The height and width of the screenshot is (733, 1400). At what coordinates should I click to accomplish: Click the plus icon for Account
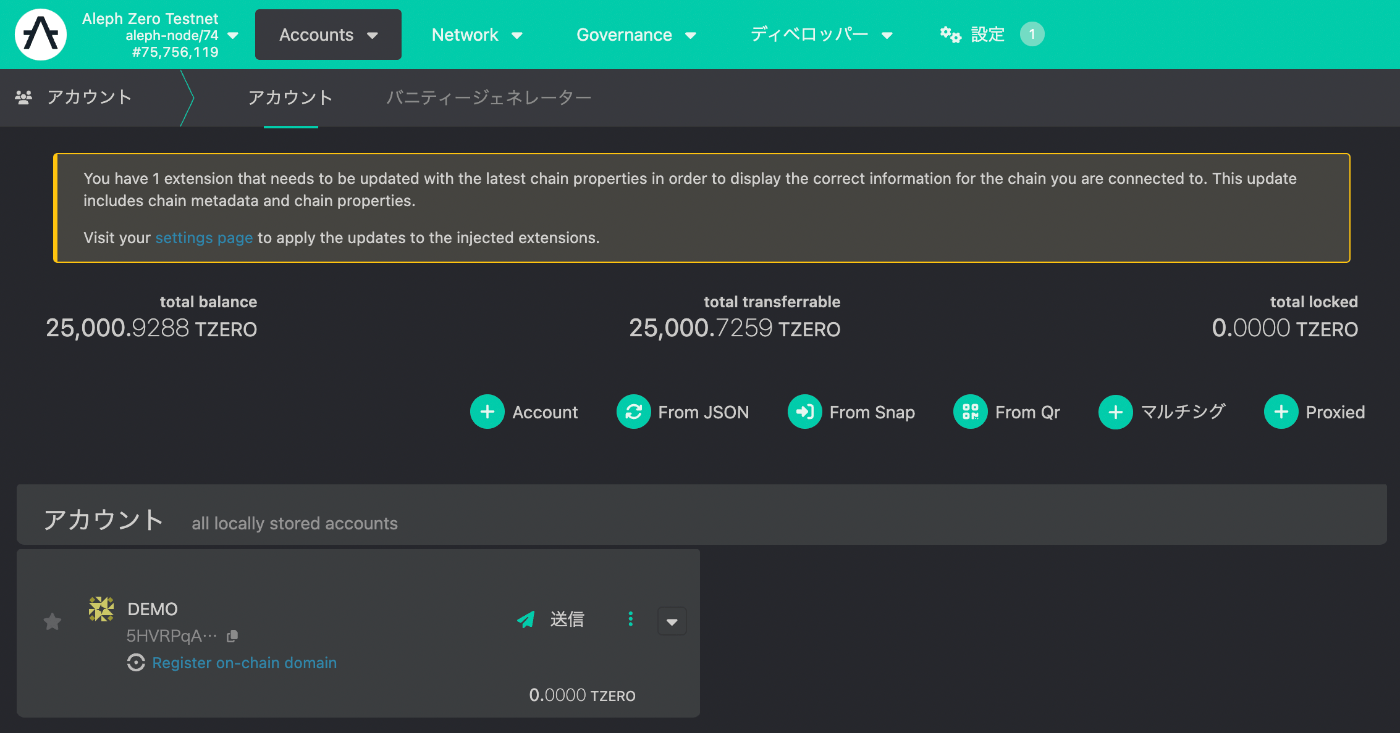[487, 412]
